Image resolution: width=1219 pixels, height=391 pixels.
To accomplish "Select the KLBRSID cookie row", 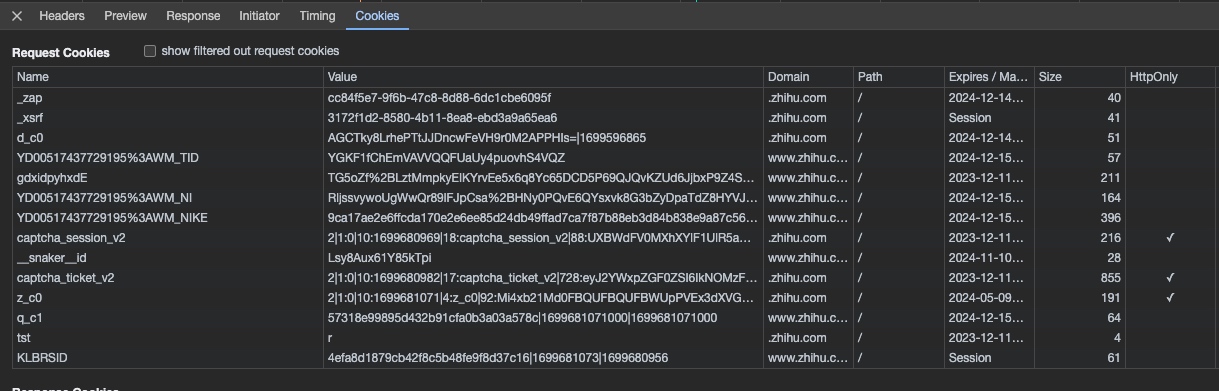I will click(x=613, y=358).
